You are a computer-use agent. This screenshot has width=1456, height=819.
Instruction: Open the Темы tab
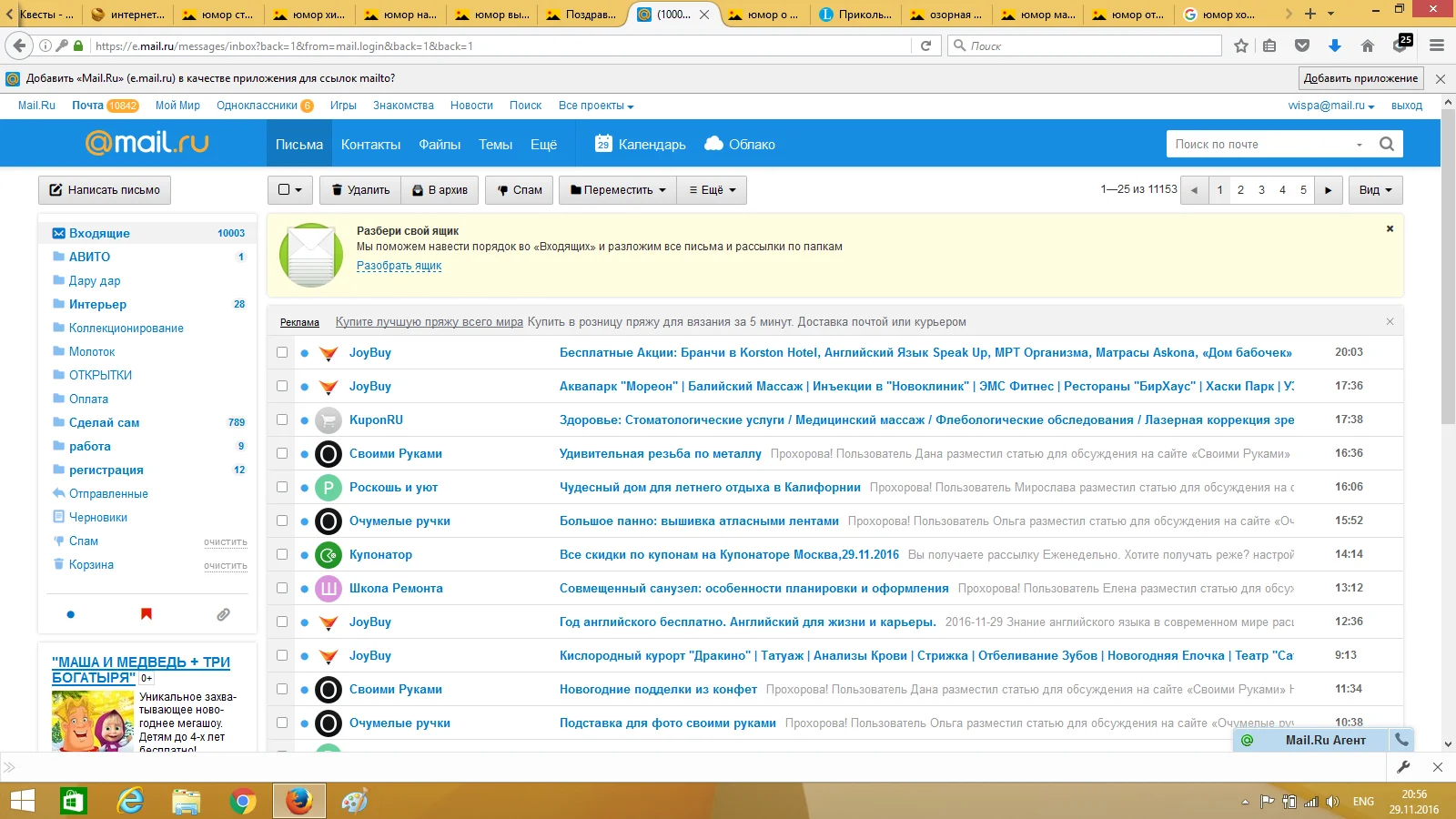tap(496, 145)
